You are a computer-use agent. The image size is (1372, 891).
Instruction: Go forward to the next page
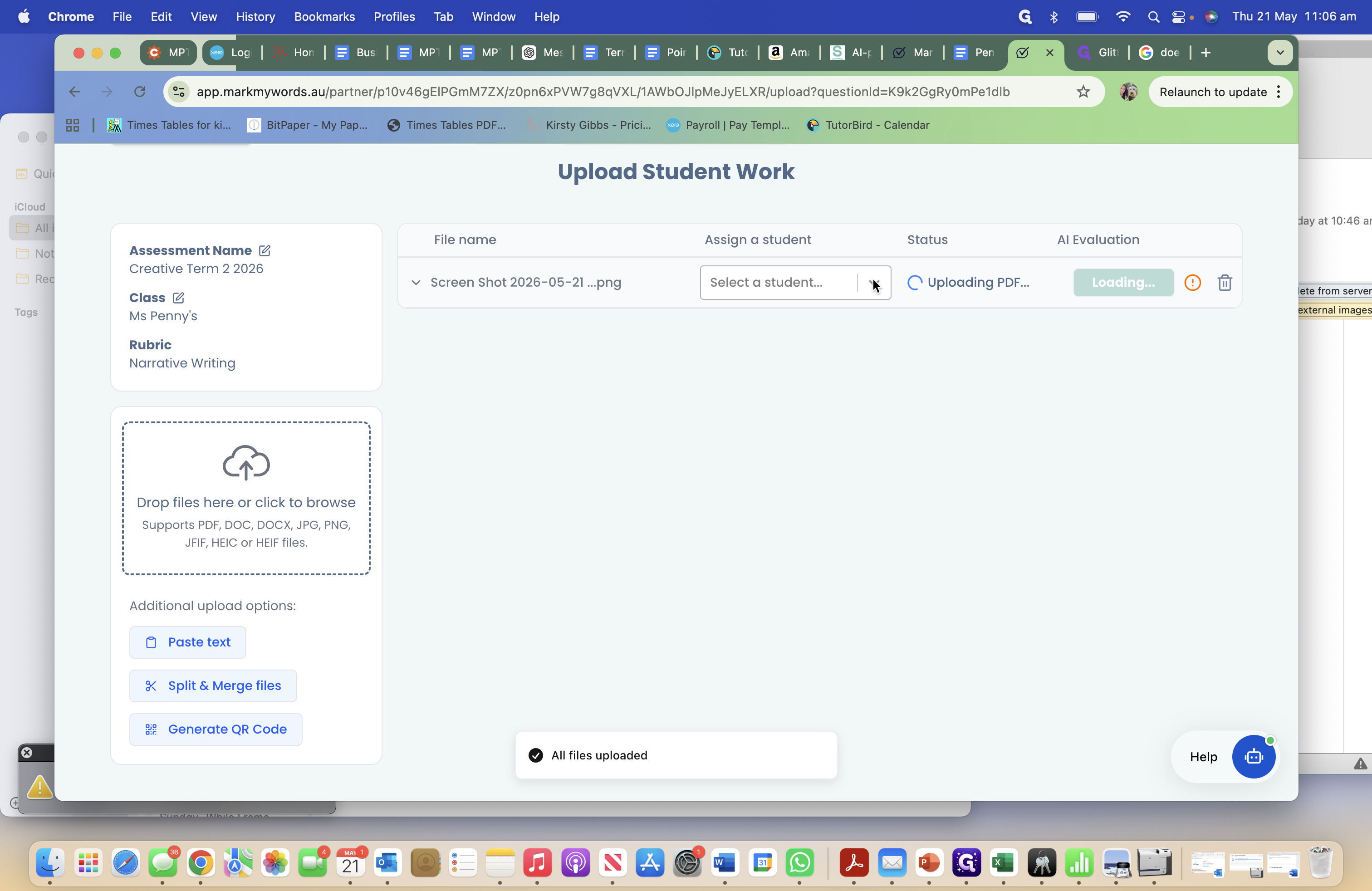click(107, 92)
